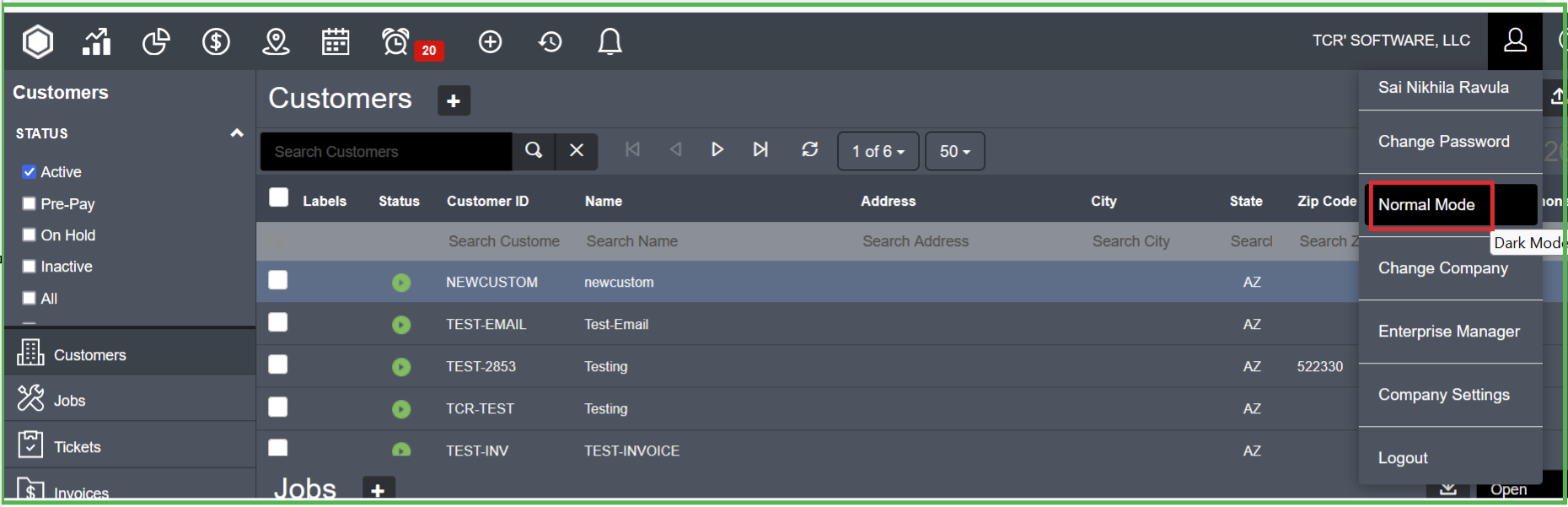This screenshot has width=1568, height=507.
Task: Open the alarm clock reminders icon
Action: point(395,41)
